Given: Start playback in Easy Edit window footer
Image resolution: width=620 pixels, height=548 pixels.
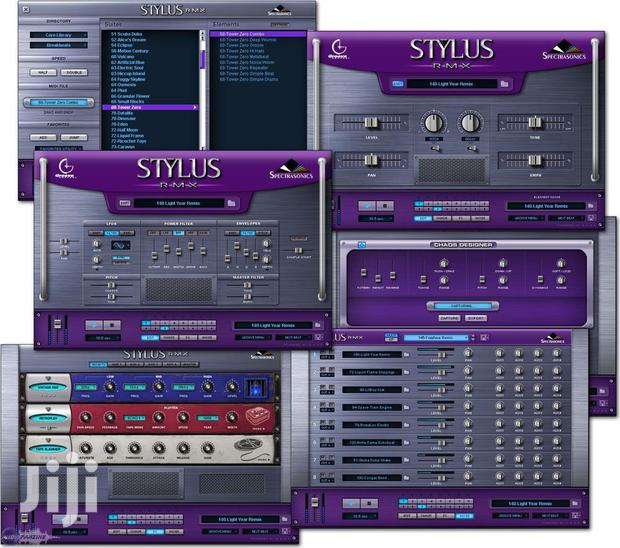Looking at the screenshot, I should click(367, 206).
